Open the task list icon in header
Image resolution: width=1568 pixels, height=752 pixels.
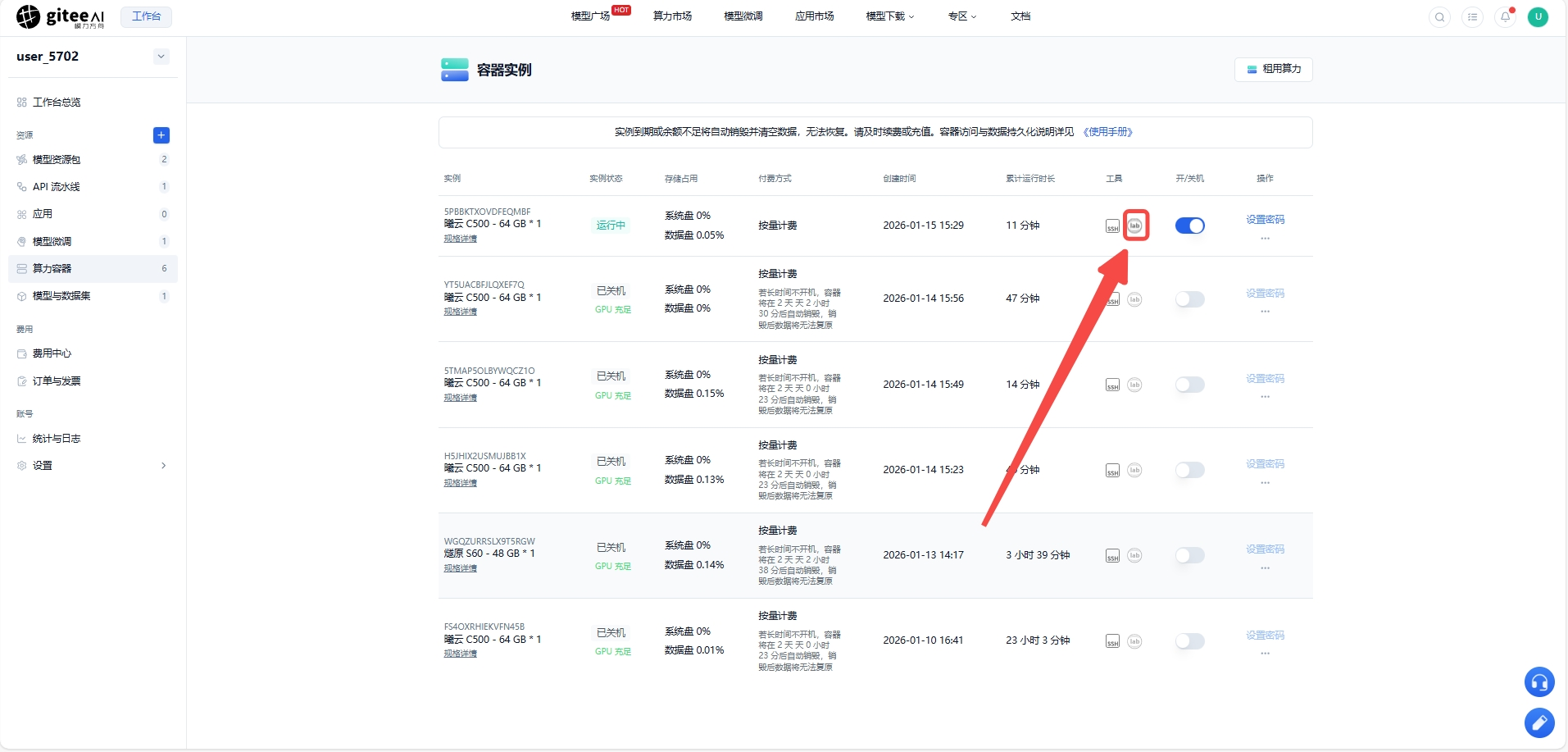pos(1472,17)
